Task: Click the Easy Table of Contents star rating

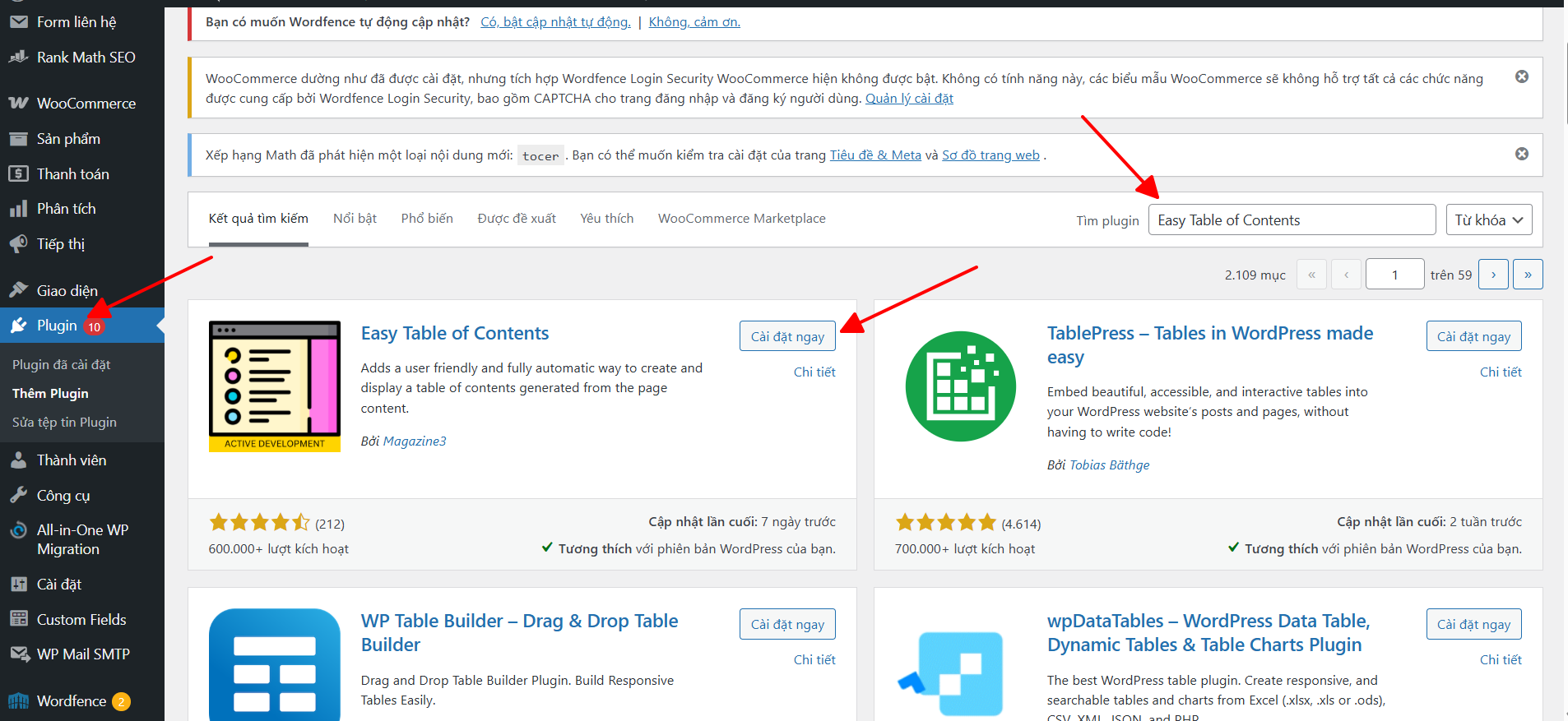Action: coord(259,522)
